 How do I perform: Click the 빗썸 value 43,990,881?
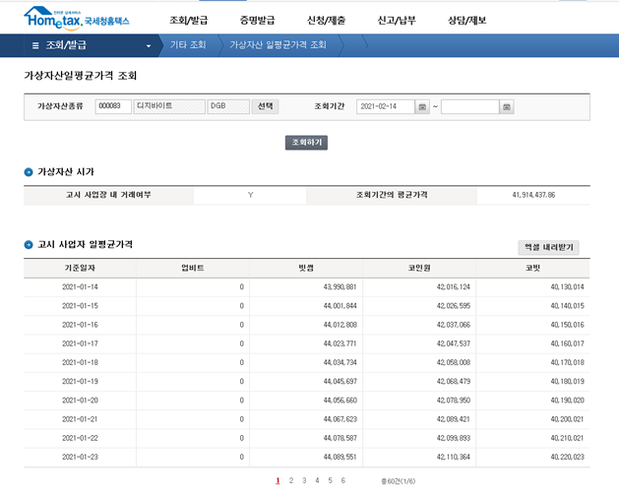(340, 287)
